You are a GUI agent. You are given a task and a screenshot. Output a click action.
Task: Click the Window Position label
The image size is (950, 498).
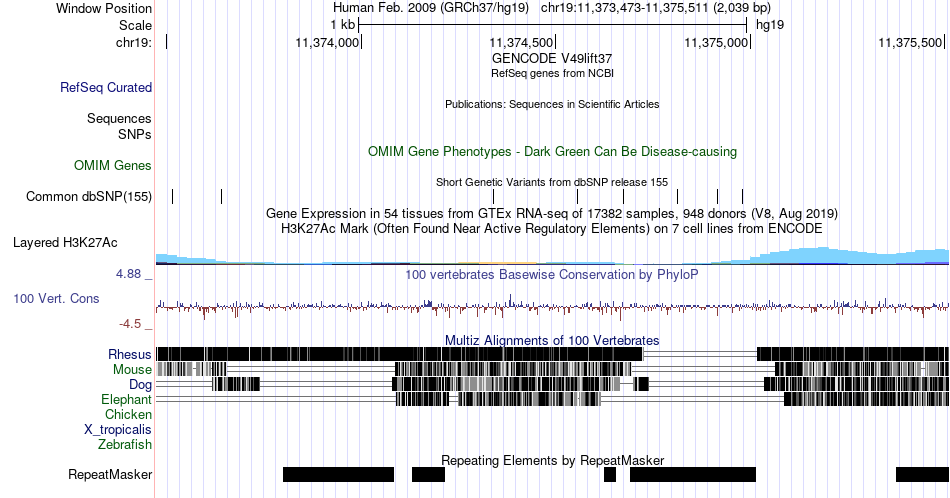click(104, 8)
